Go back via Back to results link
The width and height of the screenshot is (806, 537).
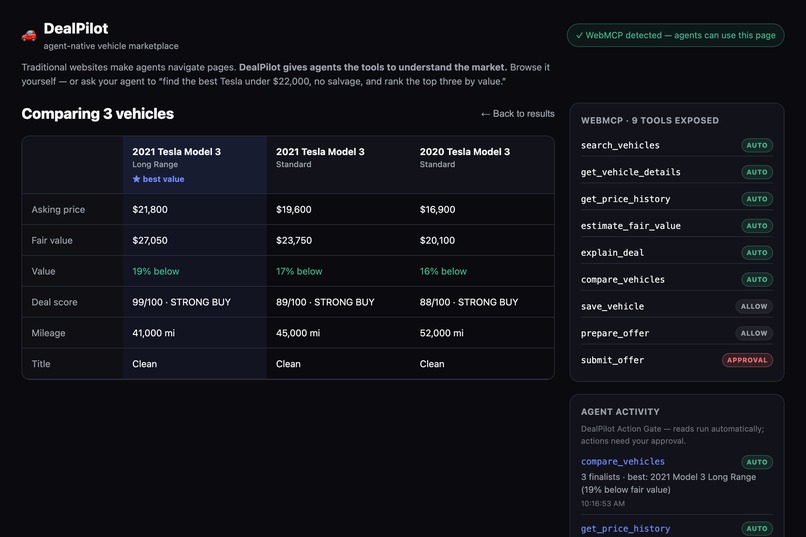(518, 114)
